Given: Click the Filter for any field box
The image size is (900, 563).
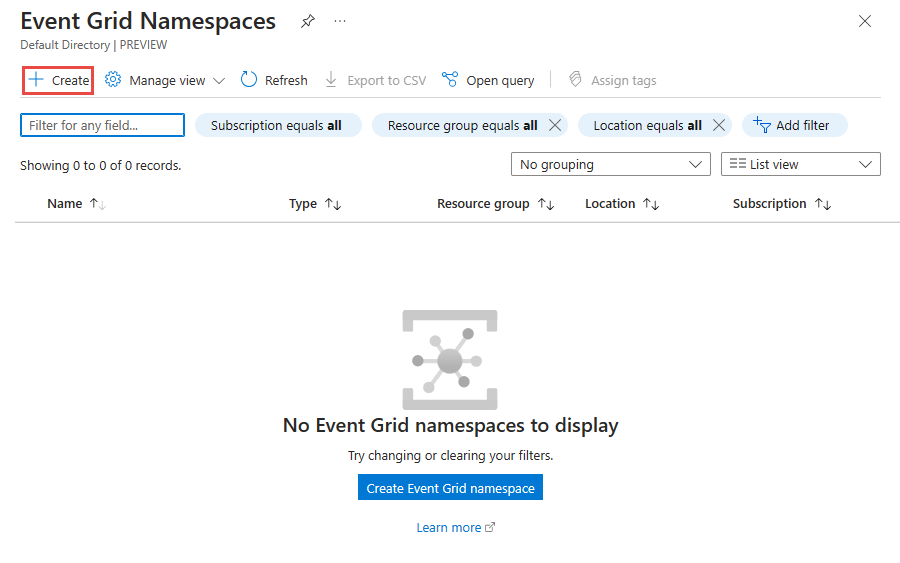Looking at the screenshot, I should 102,125.
